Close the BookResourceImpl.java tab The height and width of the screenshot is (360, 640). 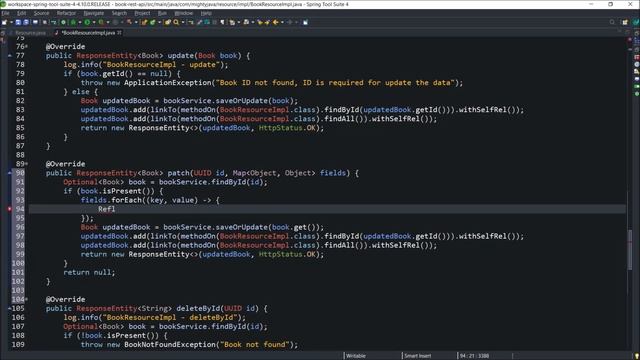click(x=119, y=33)
